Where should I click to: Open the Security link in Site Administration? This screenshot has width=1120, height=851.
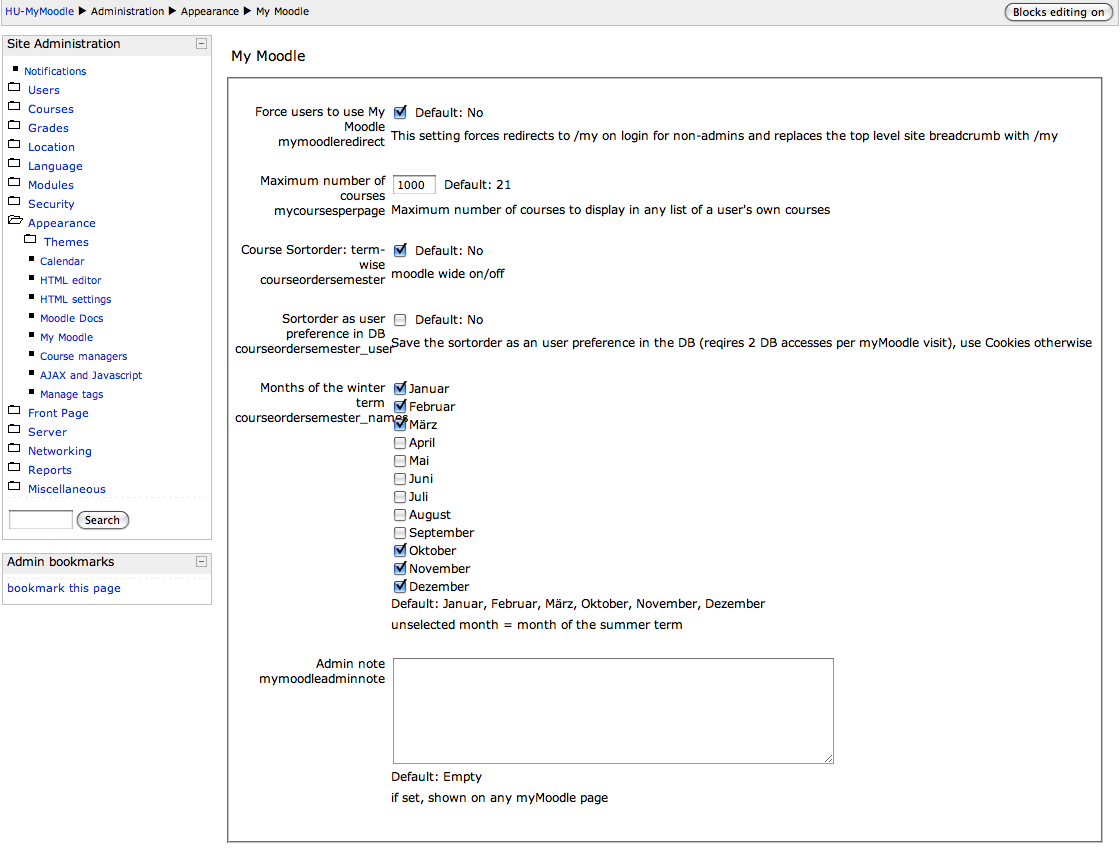[x=51, y=204]
